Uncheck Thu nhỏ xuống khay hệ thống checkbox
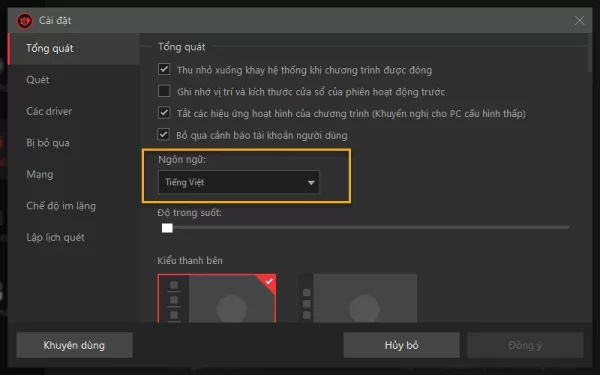Image resolution: width=600 pixels, height=375 pixels. pyautogui.click(x=164, y=69)
